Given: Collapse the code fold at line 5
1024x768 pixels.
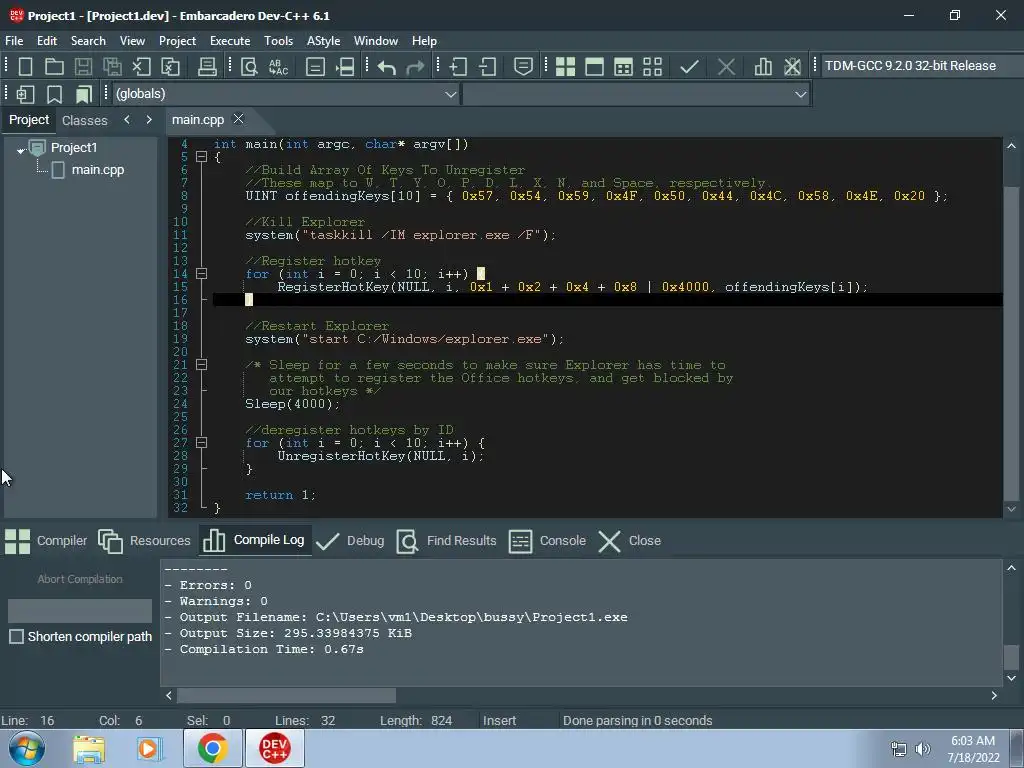Looking at the screenshot, I should coord(202,157).
